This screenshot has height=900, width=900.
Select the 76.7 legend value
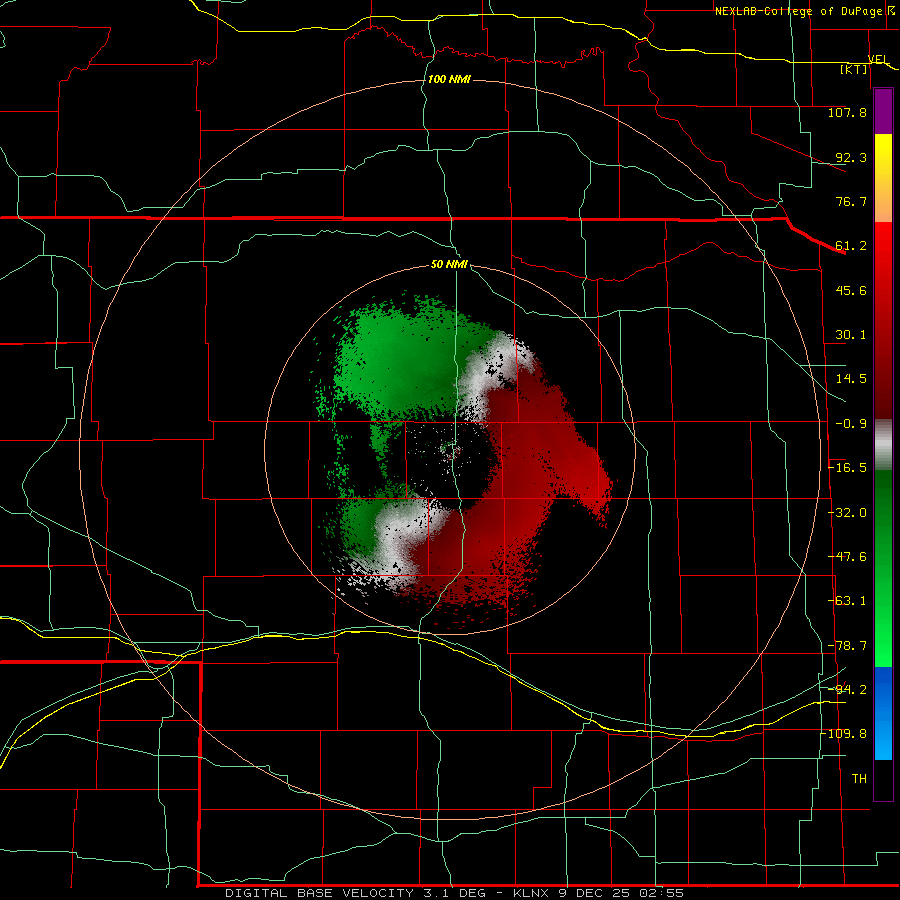point(851,201)
